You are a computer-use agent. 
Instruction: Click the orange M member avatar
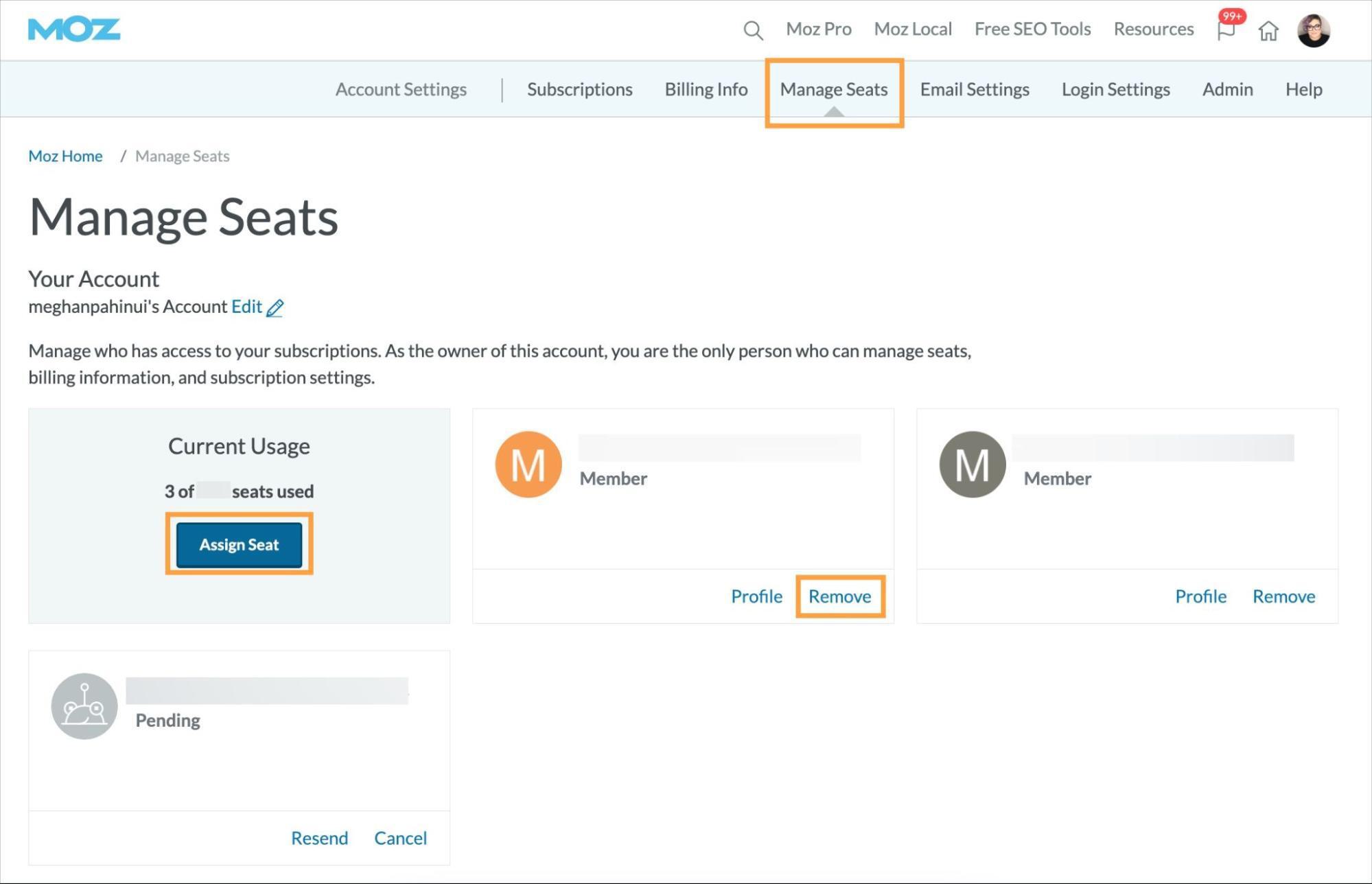click(x=528, y=465)
